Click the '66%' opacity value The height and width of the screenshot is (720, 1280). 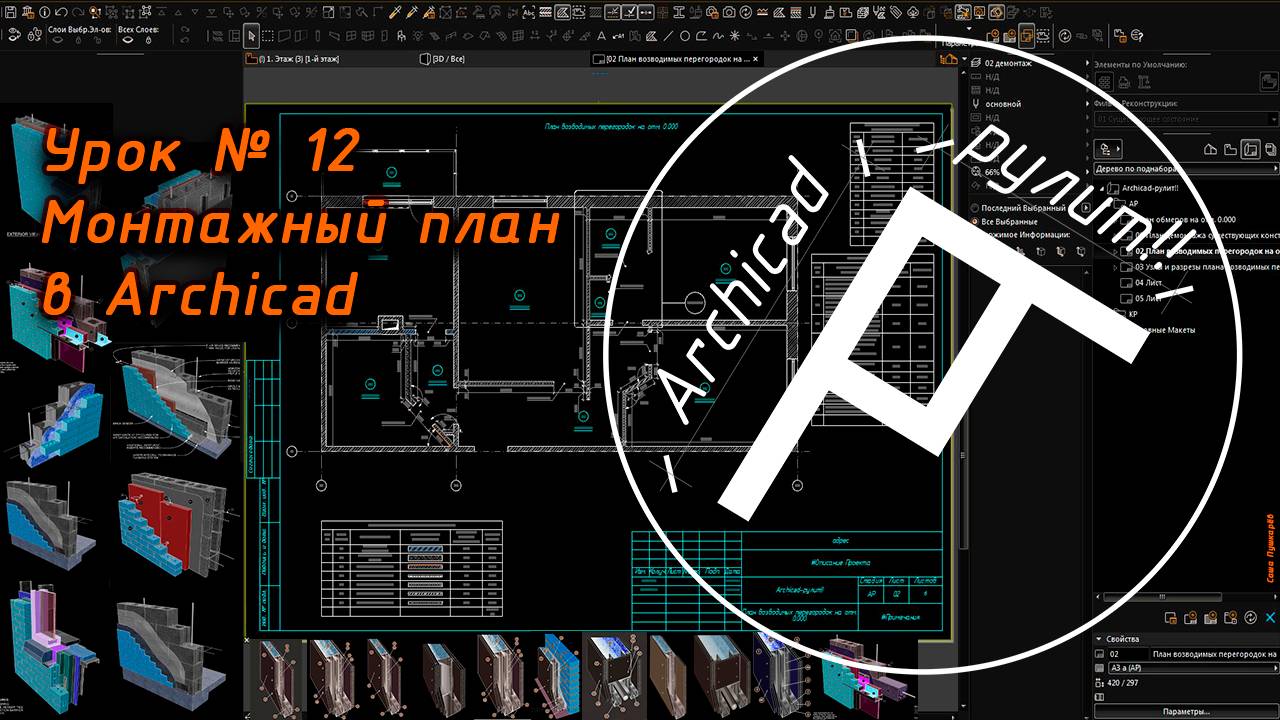(993, 172)
